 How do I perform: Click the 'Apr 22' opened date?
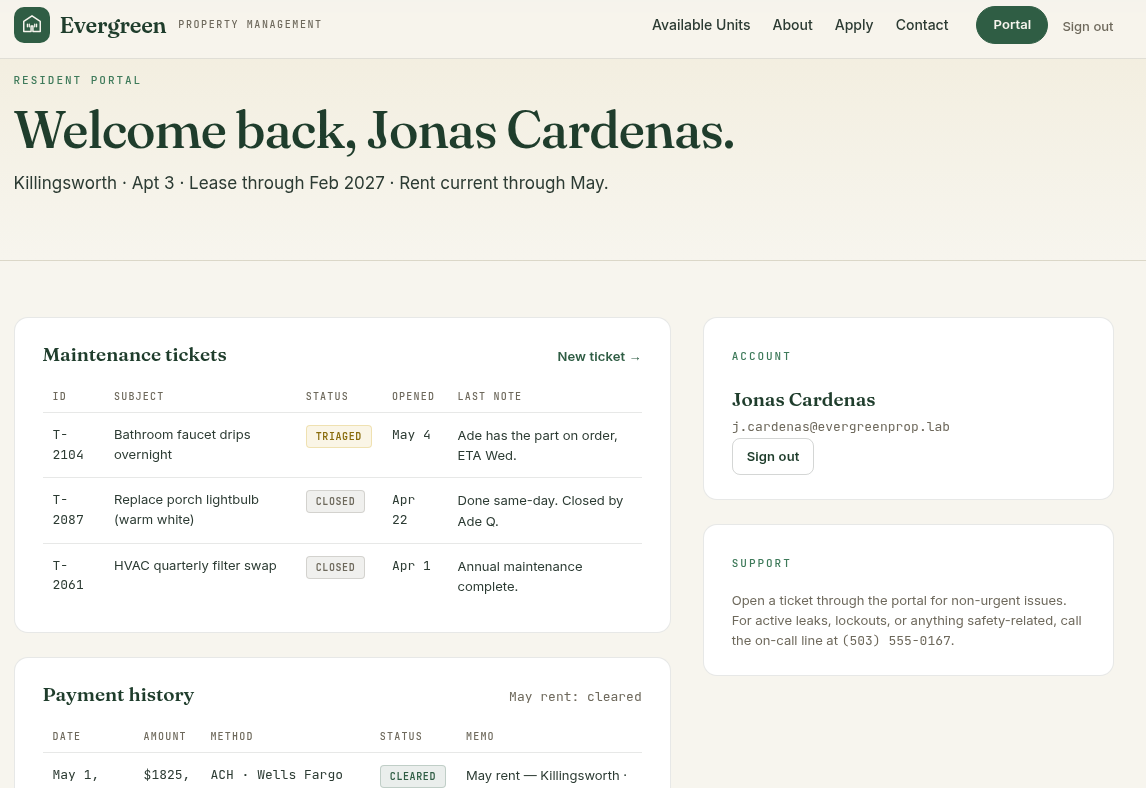tap(403, 509)
